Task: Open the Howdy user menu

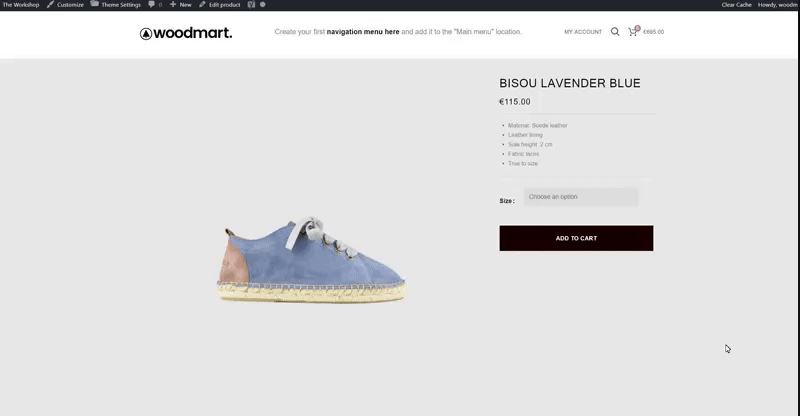Action: [x=777, y=4]
